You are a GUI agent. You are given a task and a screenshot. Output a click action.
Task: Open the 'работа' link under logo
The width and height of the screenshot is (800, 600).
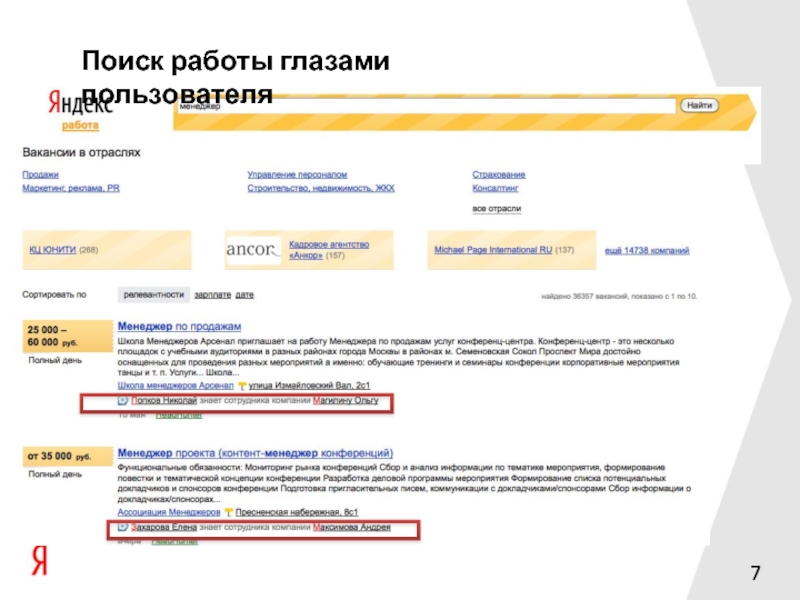pyautogui.click(x=80, y=125)
